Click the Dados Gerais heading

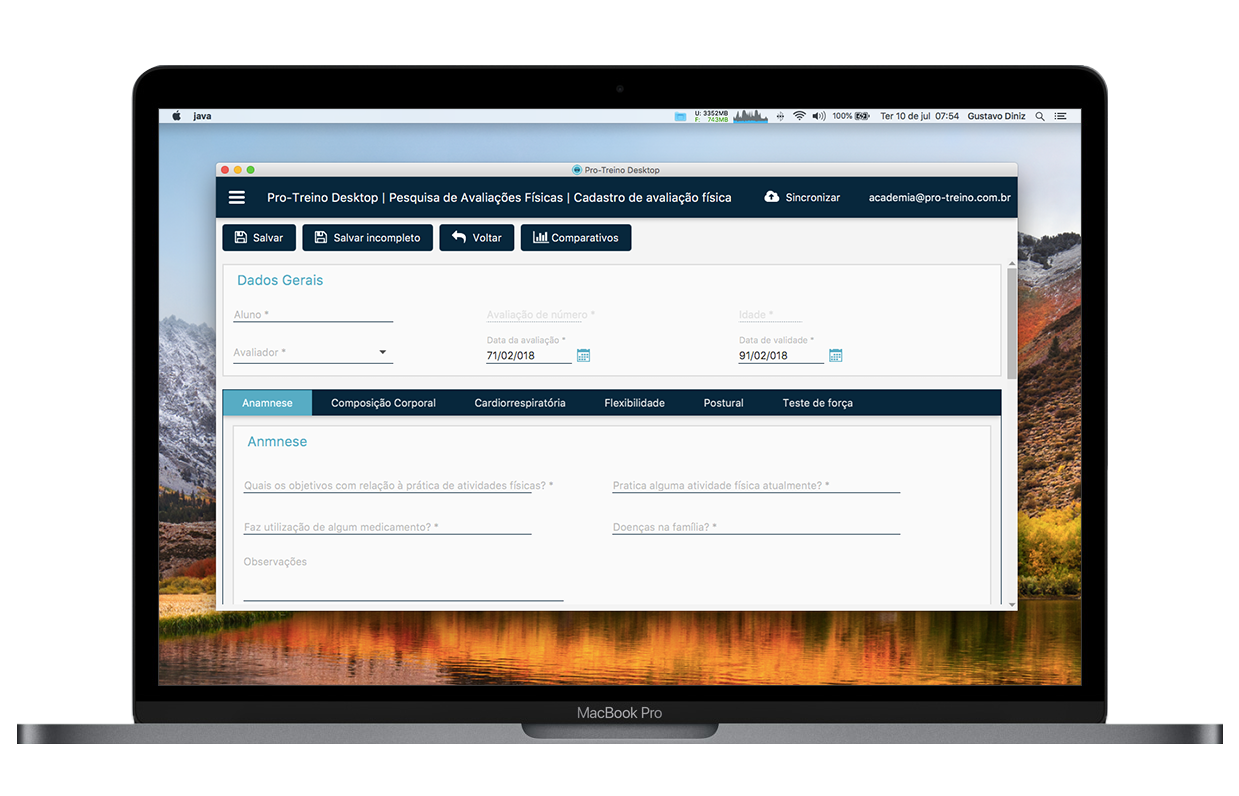coord(280,280)
